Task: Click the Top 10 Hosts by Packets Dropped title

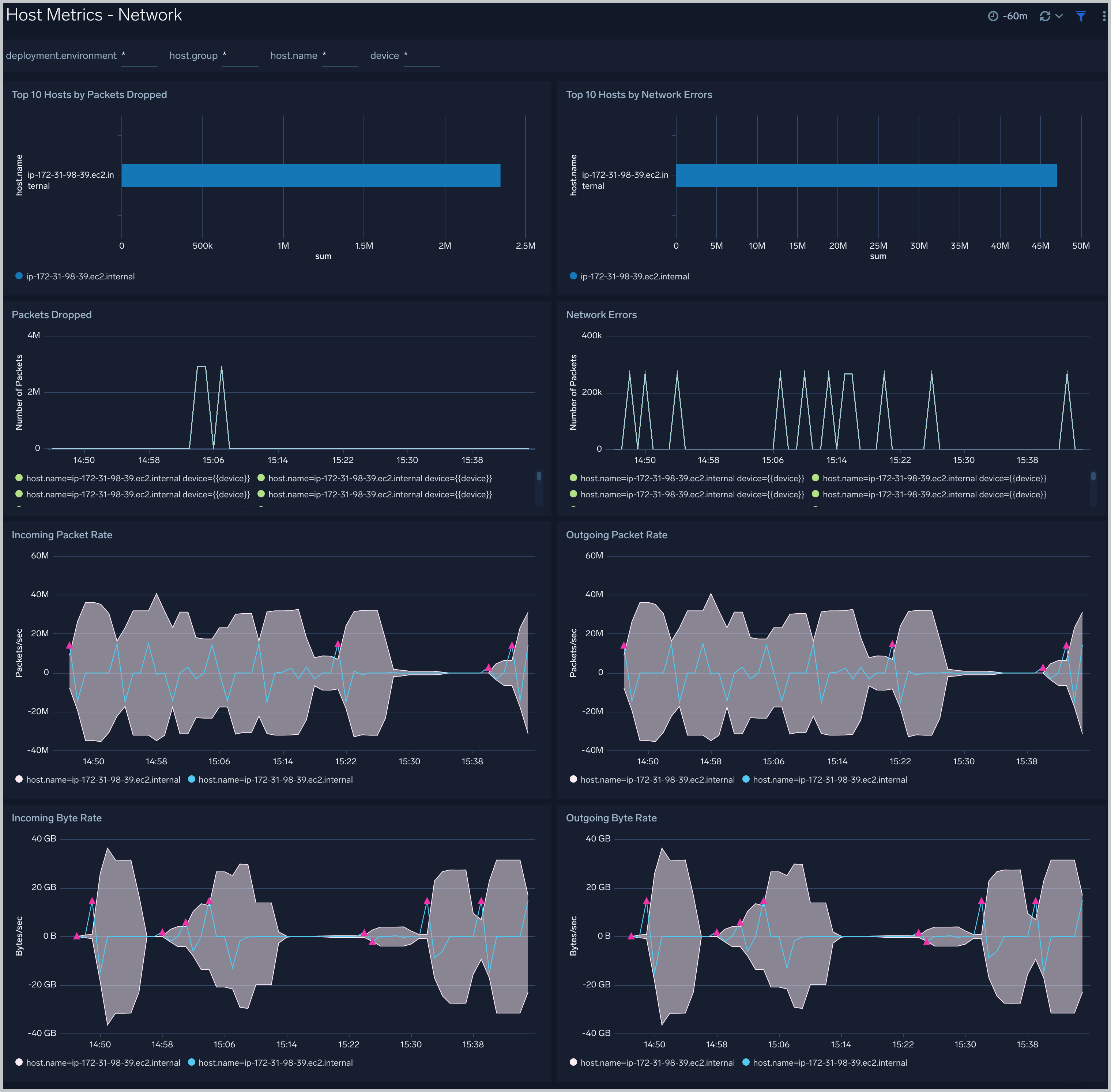Action: [90, 95]
